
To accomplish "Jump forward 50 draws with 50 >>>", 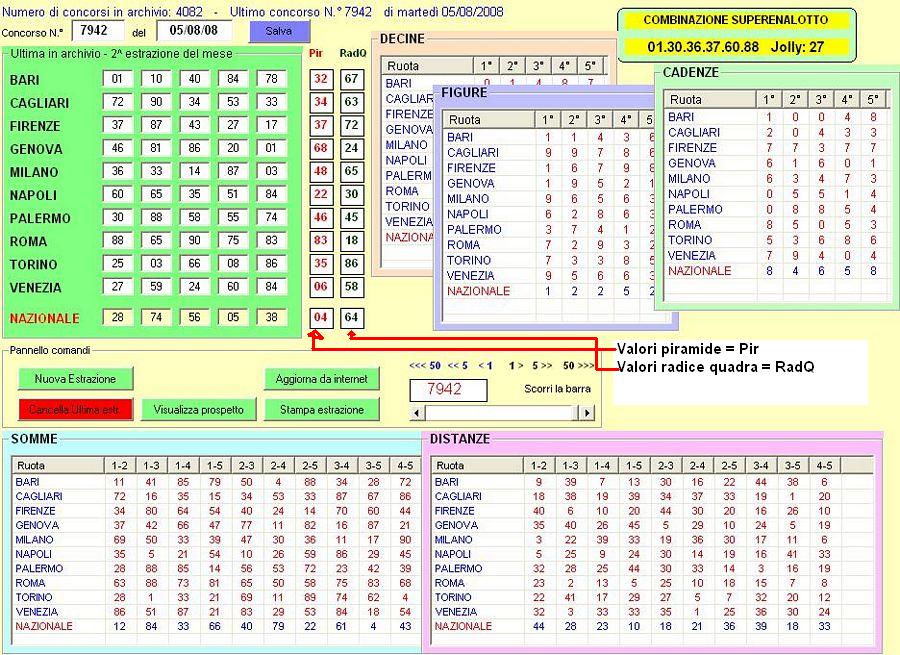I will 575,366.
